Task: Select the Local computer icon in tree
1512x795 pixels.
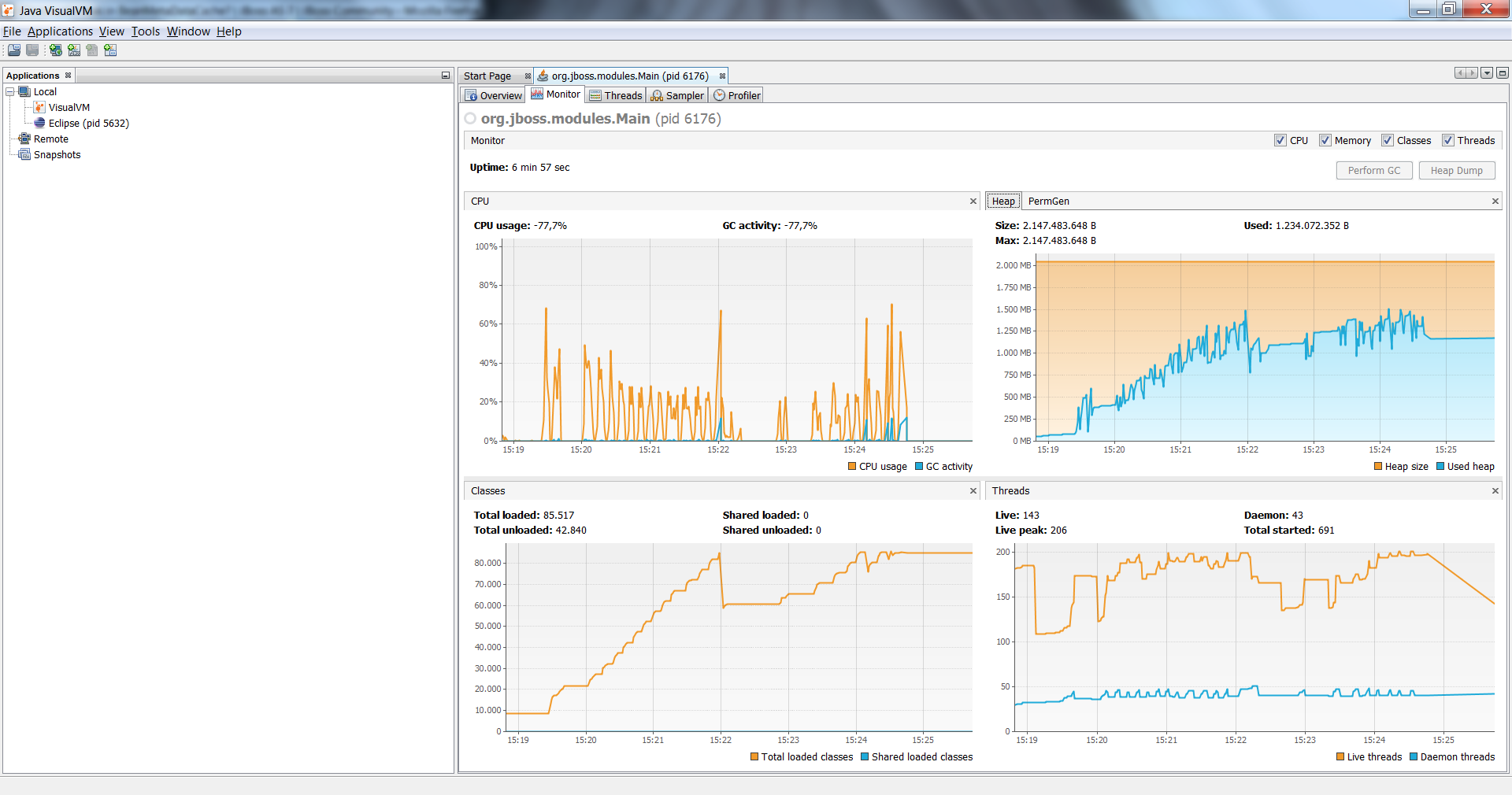Action: (24, 92)
